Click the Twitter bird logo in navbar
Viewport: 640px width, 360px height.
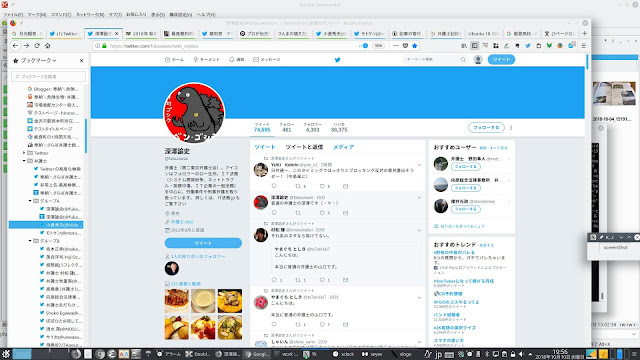338,60
